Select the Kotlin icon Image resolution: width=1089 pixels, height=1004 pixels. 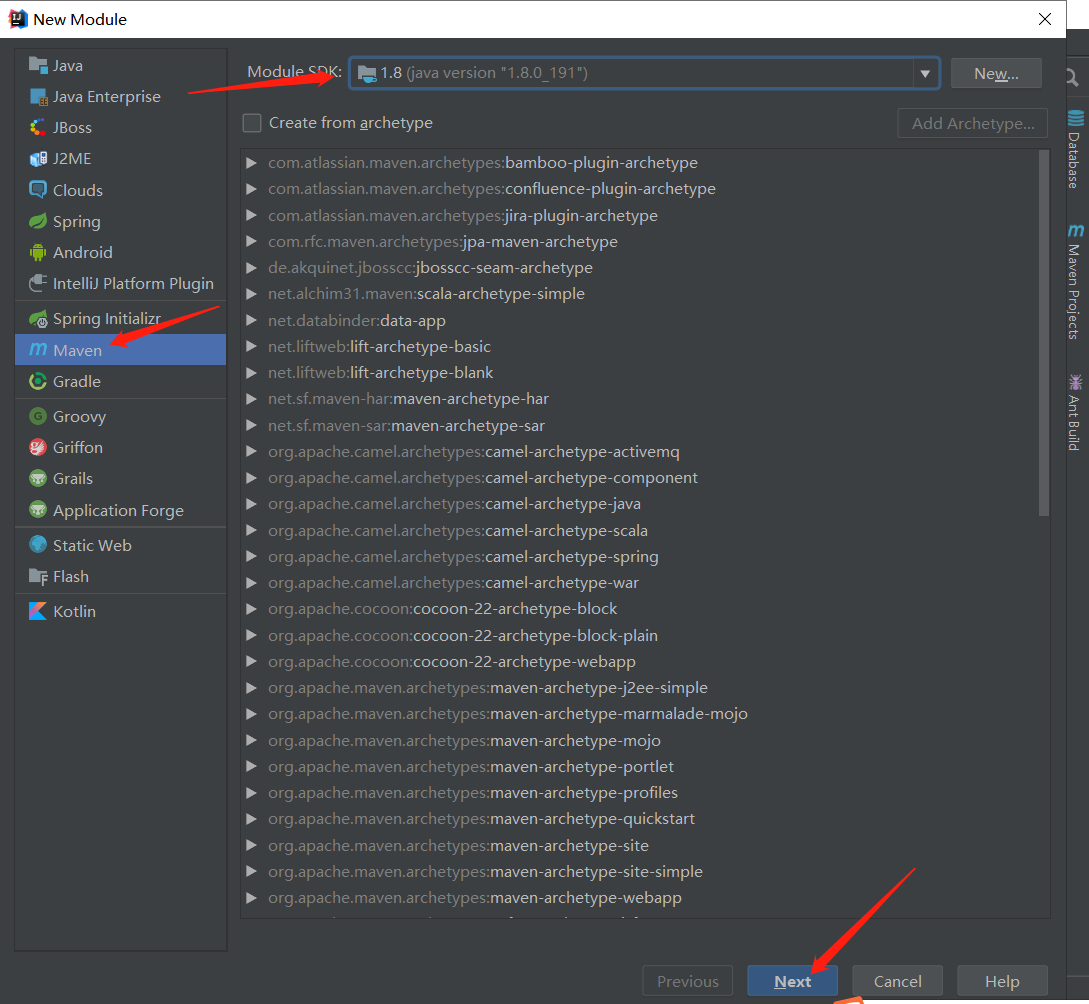[38, 611]
